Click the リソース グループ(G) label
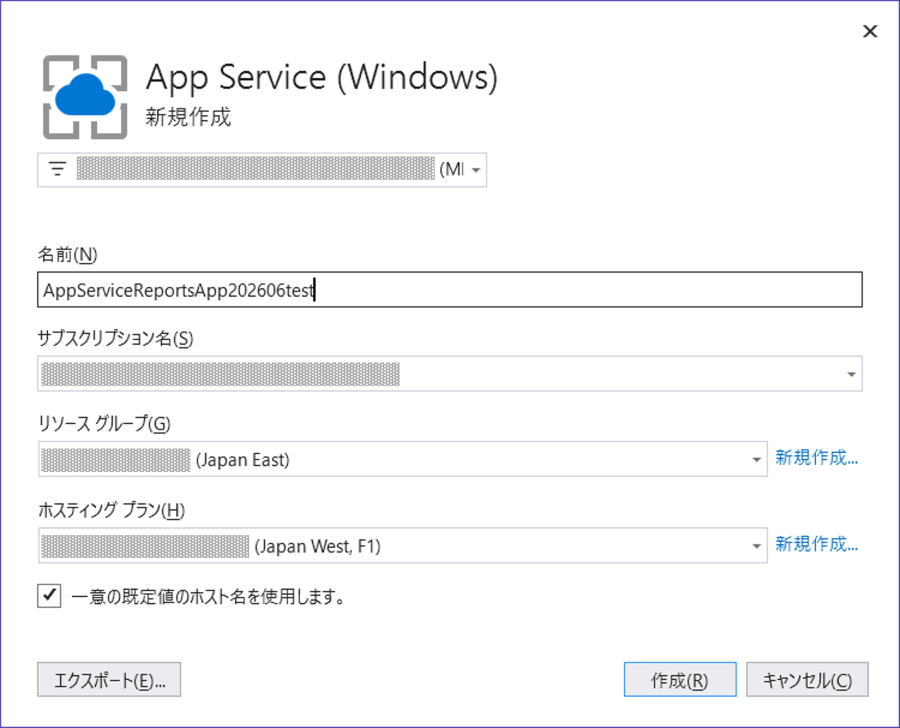This screenshot has height=728, width=900. 104,424
